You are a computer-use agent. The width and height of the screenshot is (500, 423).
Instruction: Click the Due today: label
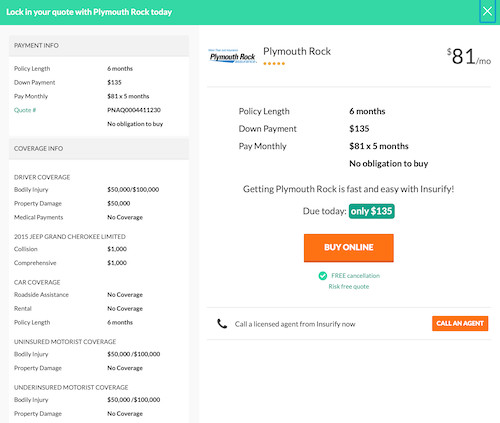coord(324,211)
